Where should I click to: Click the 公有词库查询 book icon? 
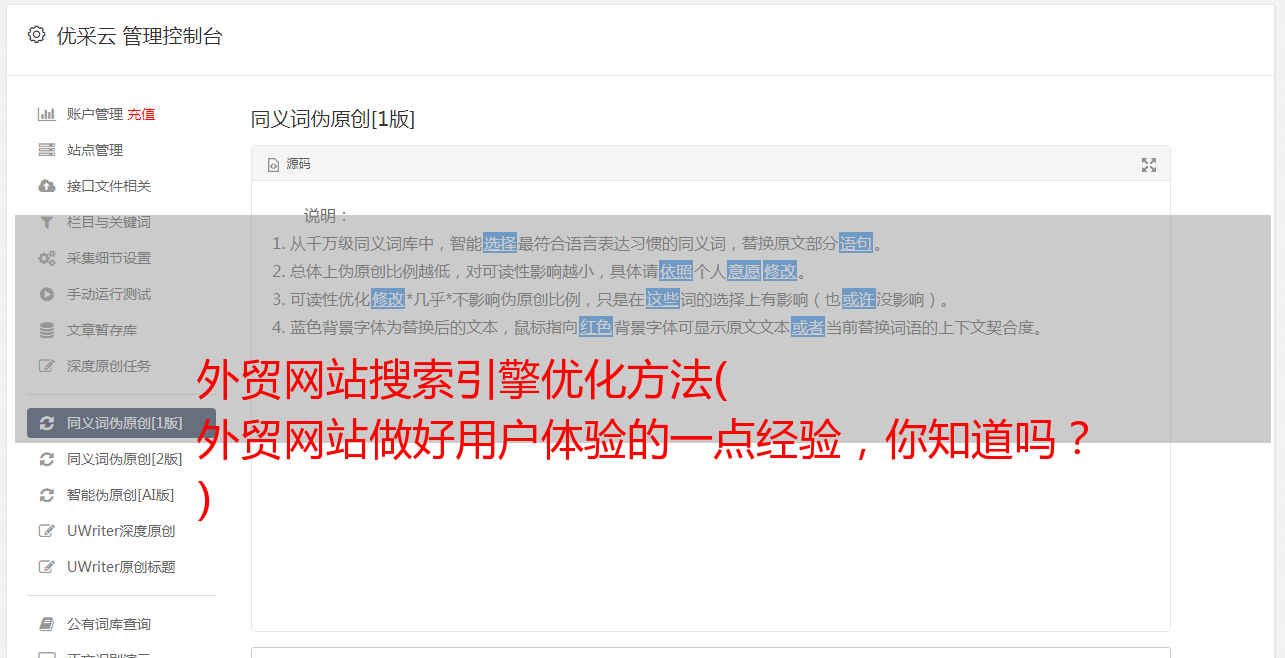pos(46,624)
